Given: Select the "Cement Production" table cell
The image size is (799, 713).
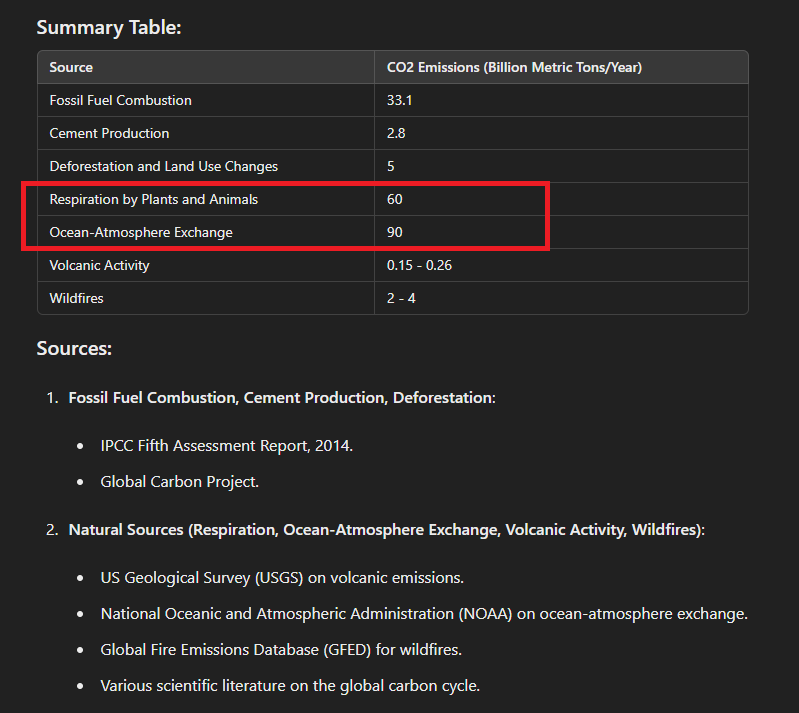Looking at the screenshot, I should pyautogui.click(x=109, y=133).
